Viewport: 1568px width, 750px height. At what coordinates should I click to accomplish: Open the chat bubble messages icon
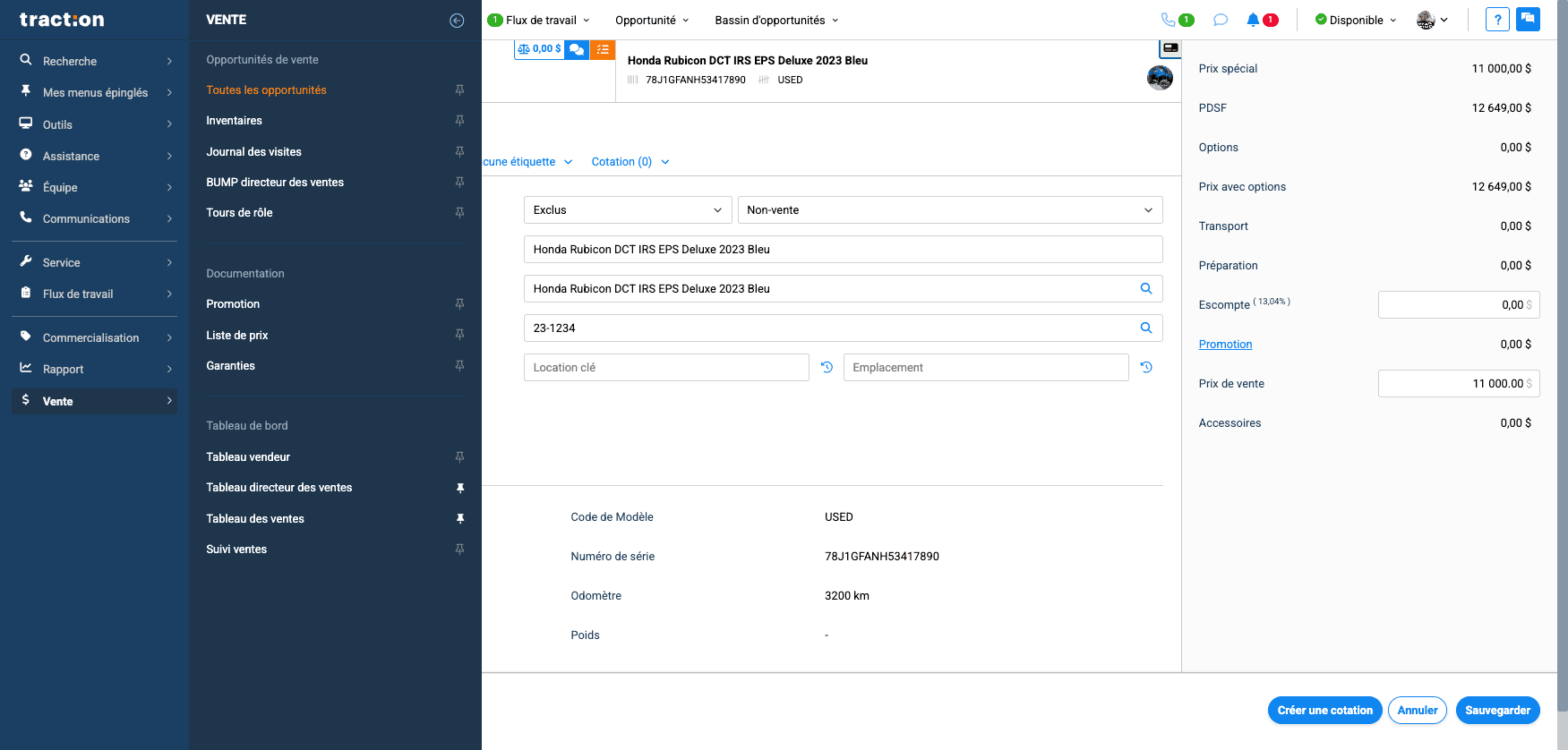1220,20
